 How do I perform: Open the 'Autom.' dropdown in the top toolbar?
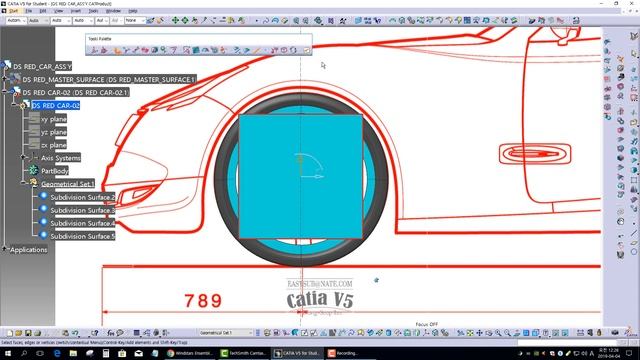tap(16, 20)
